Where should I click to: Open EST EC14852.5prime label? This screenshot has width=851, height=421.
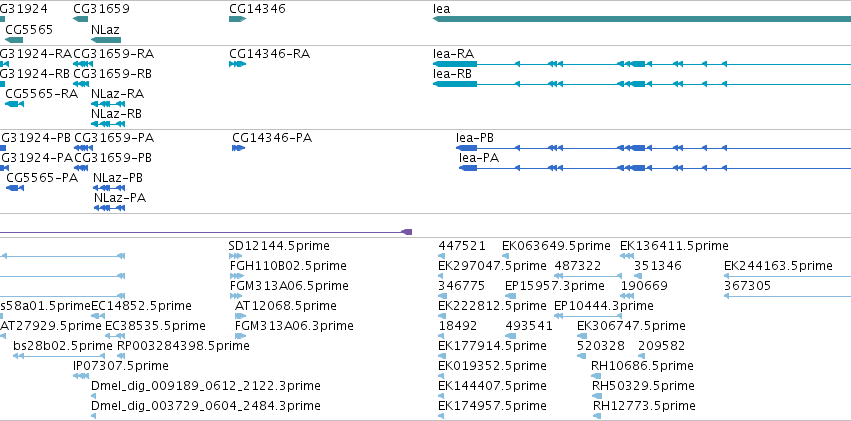tap(141, 306)
